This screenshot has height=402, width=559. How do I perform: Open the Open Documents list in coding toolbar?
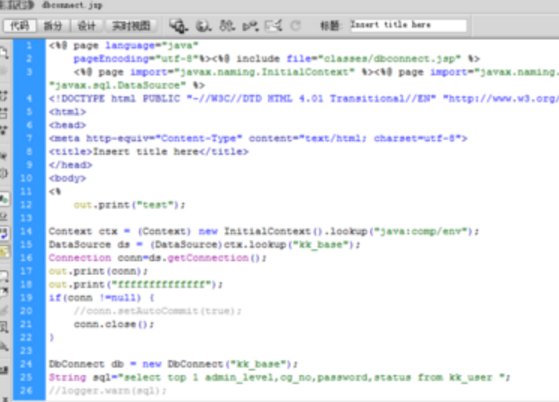pos(4,53)
